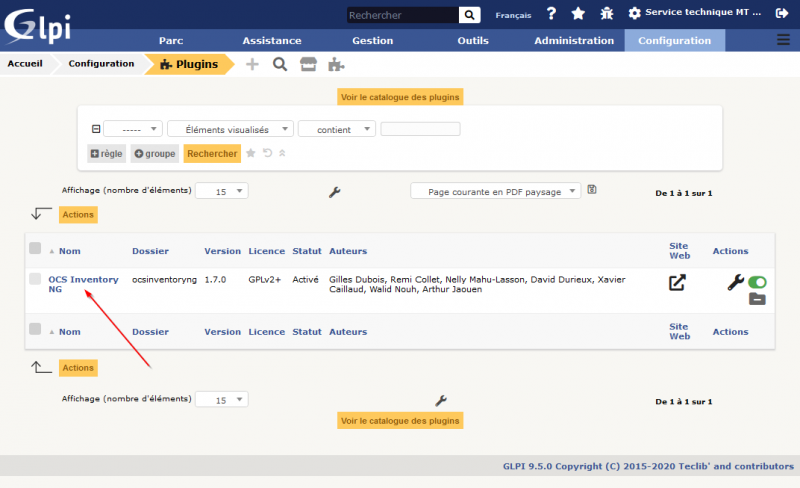Open the marketplace icon in the breadcrumb bar
Screen dimensions: 800x488
coord(308,64)
